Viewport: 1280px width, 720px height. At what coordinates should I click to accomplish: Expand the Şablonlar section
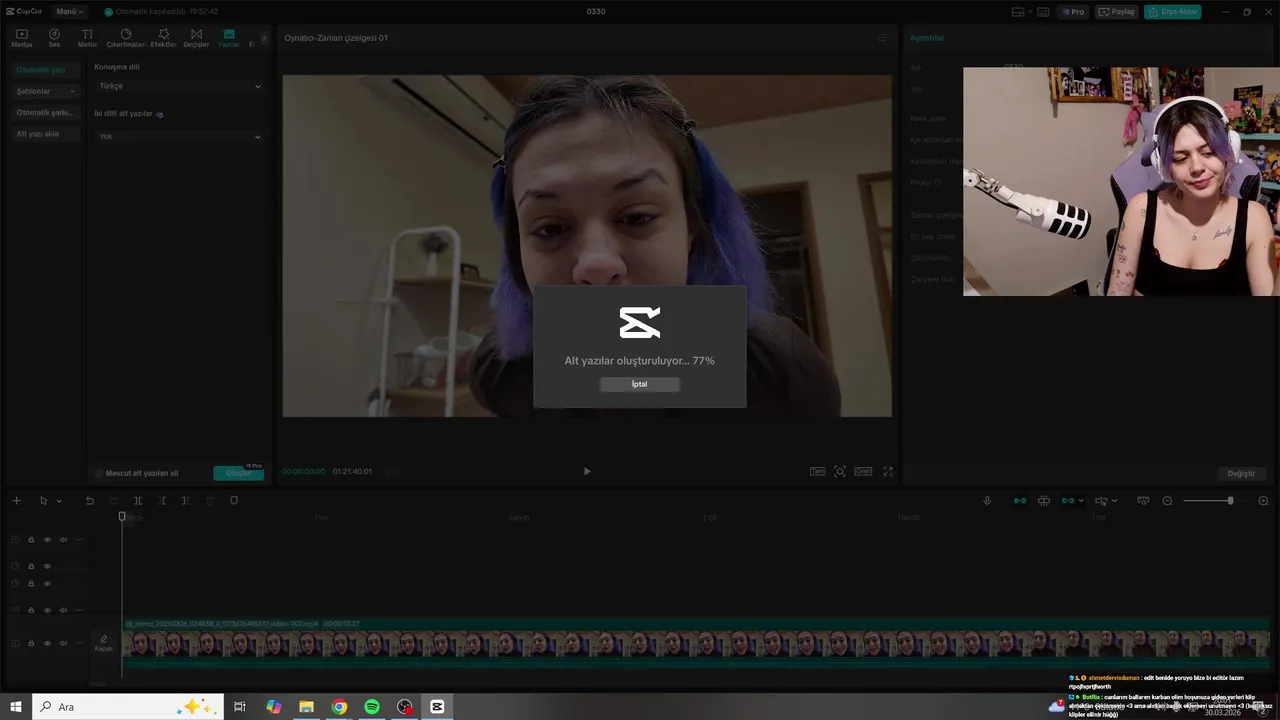click(x=46, y=91)
